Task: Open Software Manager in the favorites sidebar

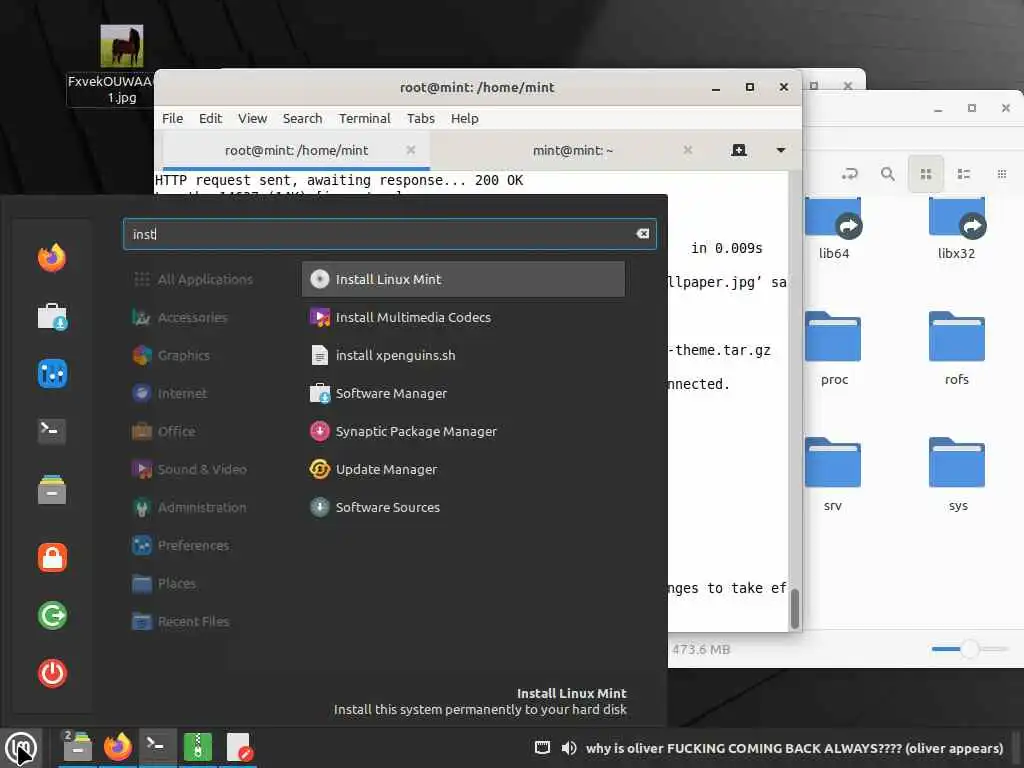Action: pos(52,316)
